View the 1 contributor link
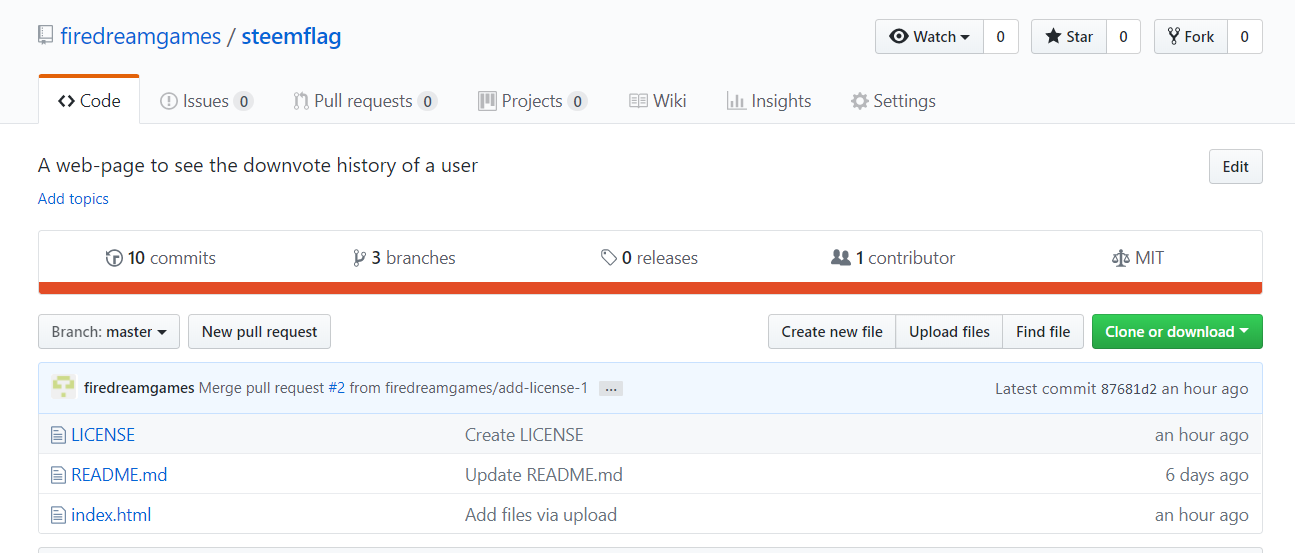 coord(893,258)
